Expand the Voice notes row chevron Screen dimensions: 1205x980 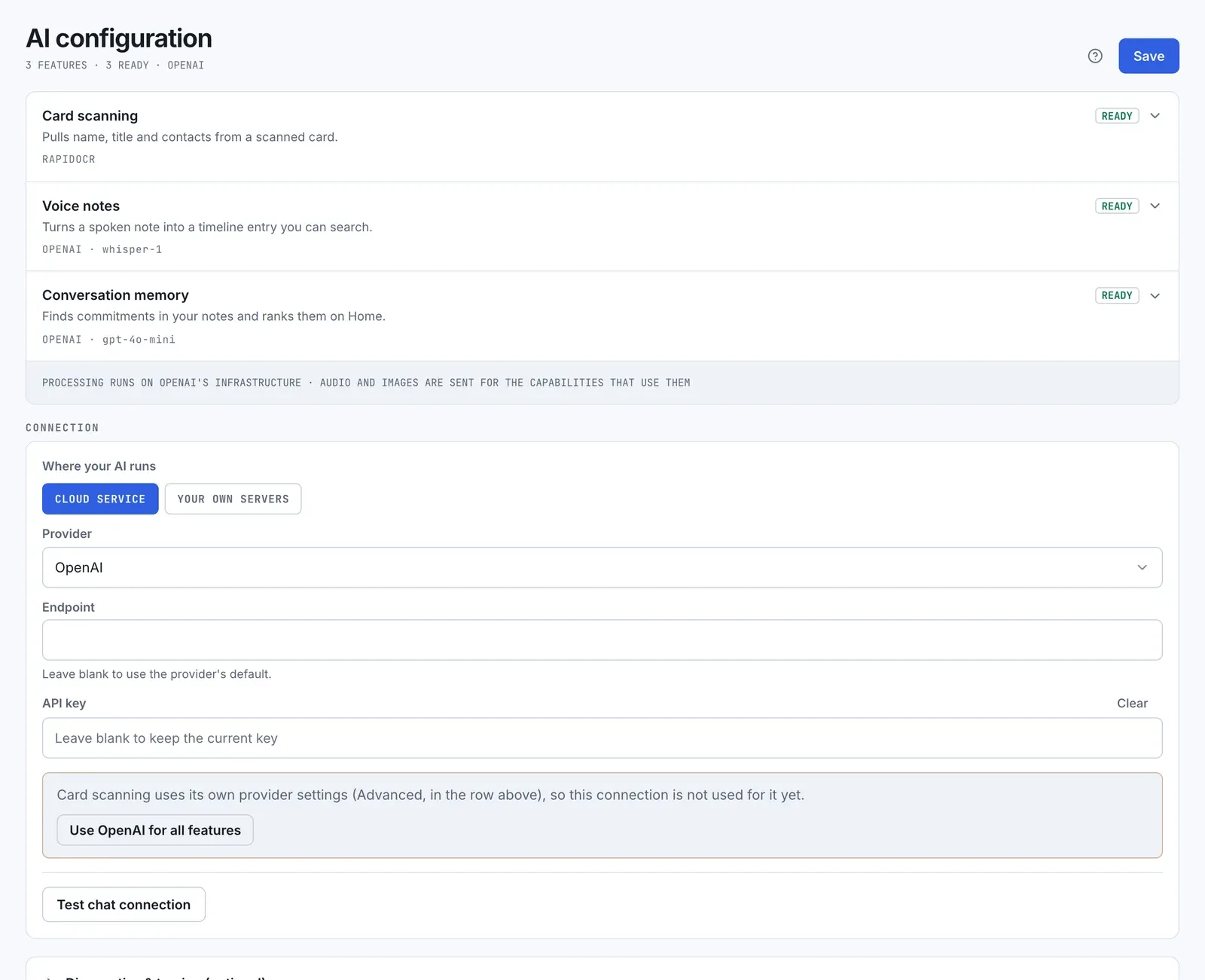[x=1155, y=206]
